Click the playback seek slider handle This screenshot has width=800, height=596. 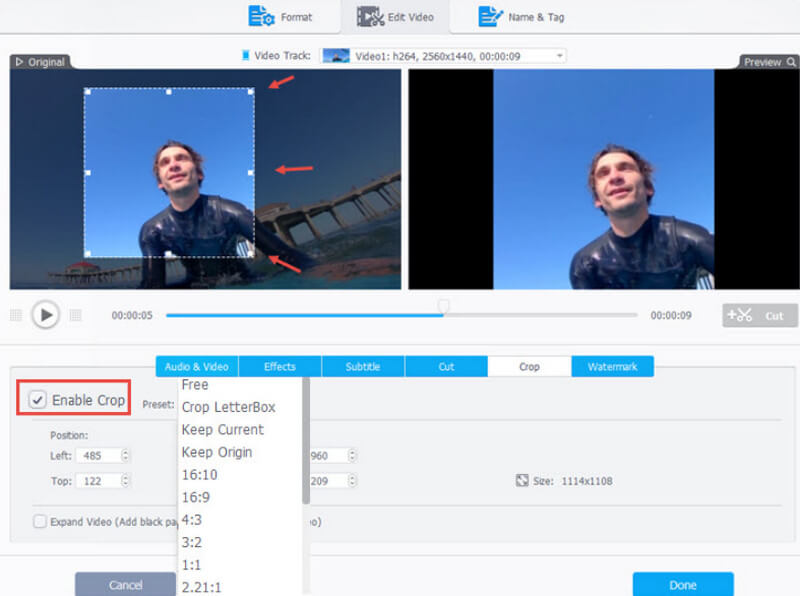pos(444,305)
